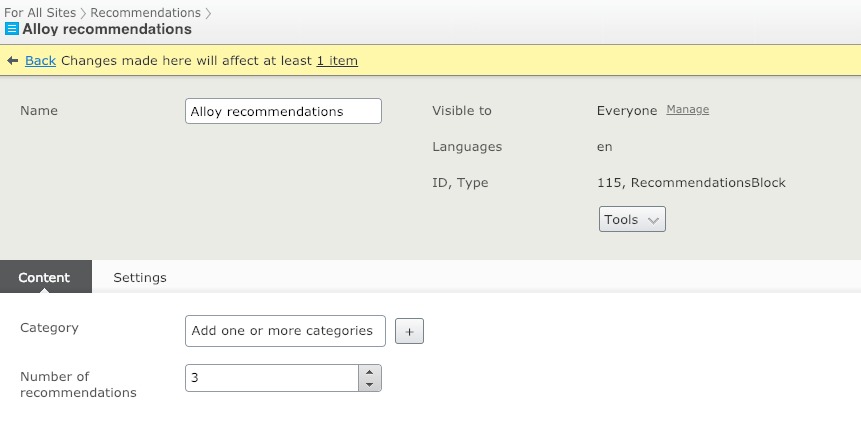This screenshot has height=424, width=861.
Task: Follow the Back link
Action: pos(40,61)
